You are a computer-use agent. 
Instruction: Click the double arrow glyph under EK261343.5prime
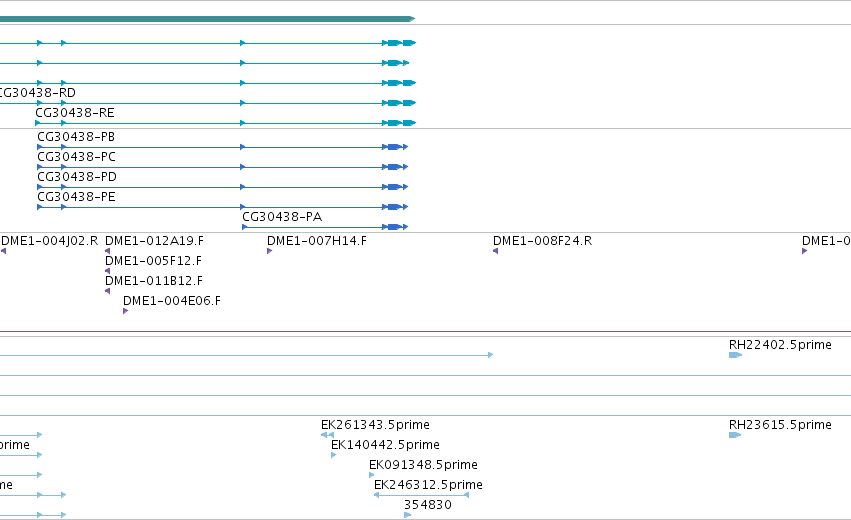click(327, 435)
